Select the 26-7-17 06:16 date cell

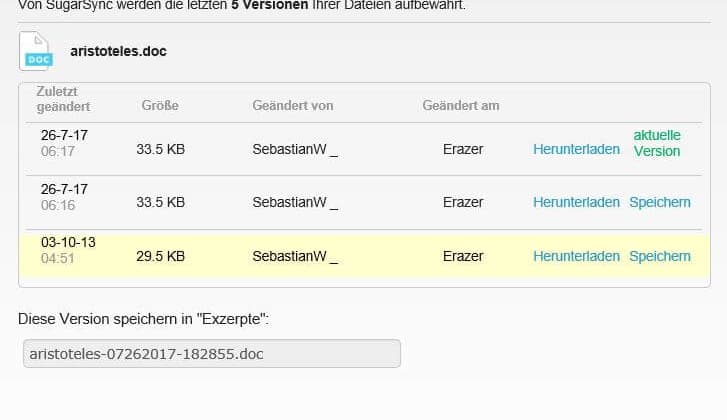pos(64,197)
